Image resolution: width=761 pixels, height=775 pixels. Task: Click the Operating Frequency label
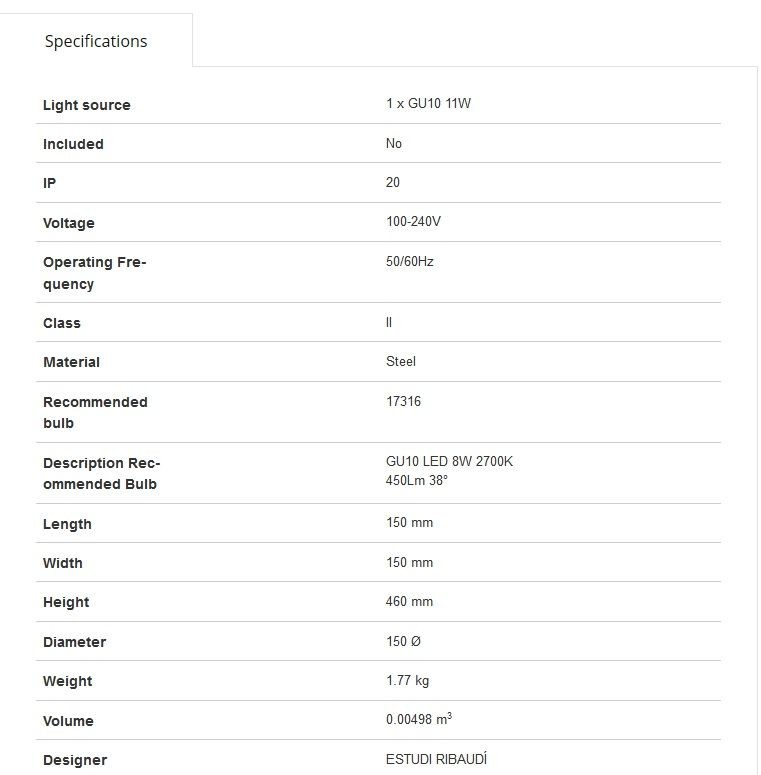pyautogui.click(x=95, y=273)
